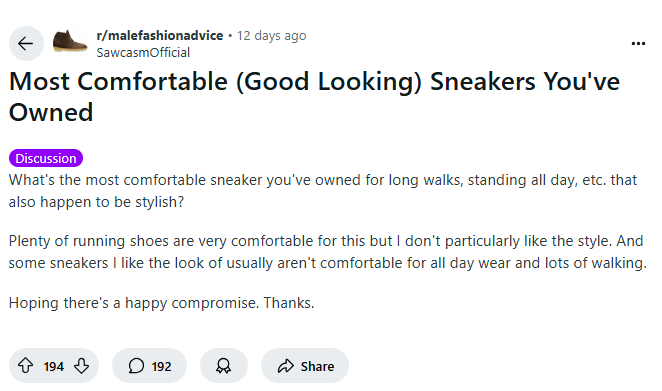The image size is (662, 391).
Task: Click the 194 vote score
Action: [54, 366]
